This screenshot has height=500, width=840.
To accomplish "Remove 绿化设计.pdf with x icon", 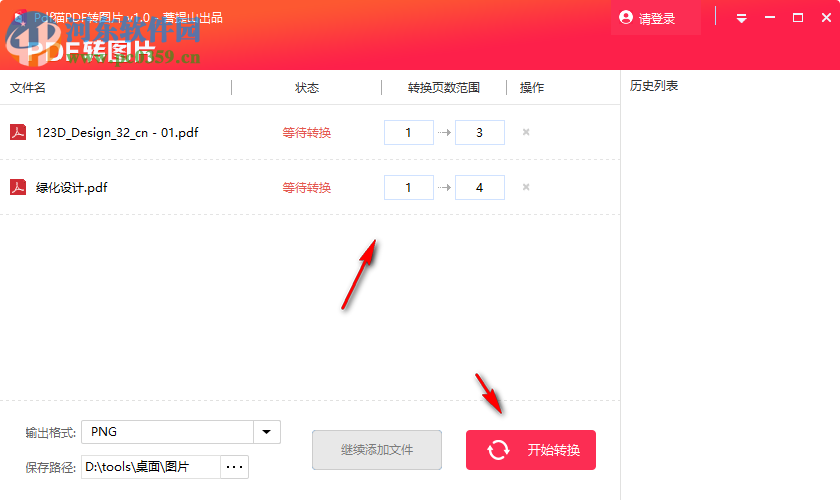I will pos(526,187).
